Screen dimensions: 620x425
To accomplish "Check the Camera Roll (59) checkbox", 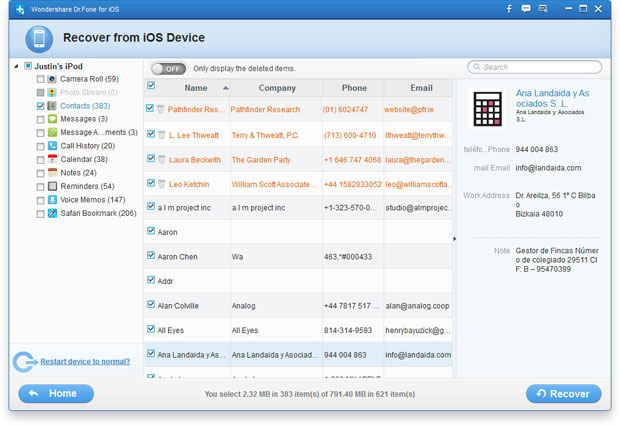I will (40, 79).
